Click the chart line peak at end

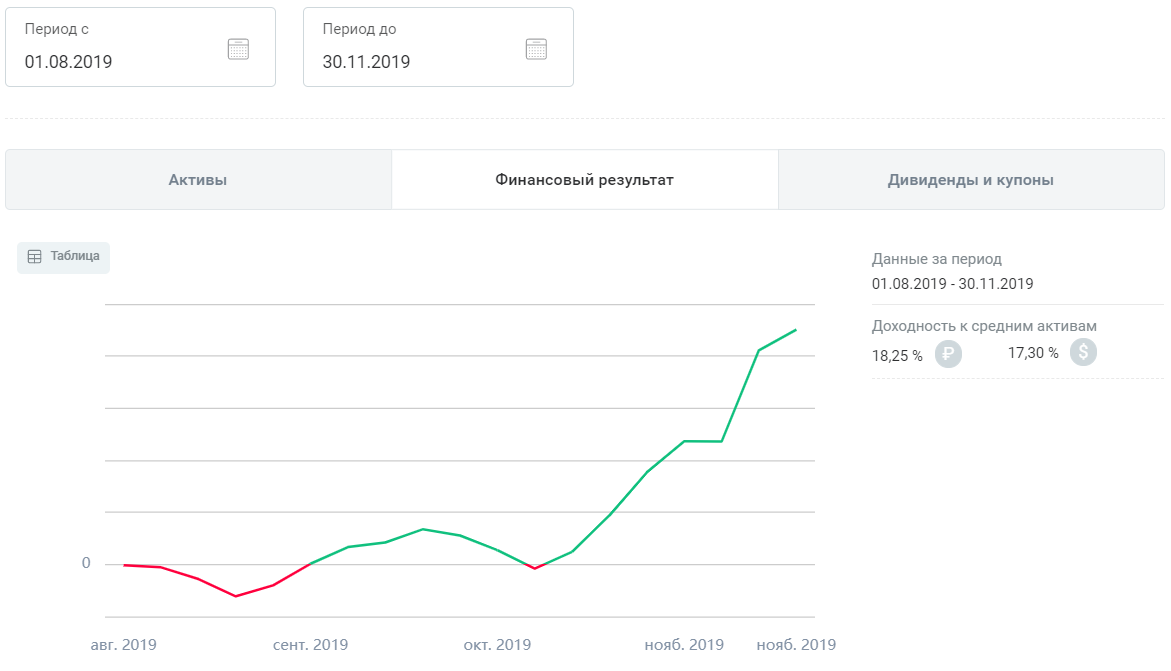[x=796, y=330]
